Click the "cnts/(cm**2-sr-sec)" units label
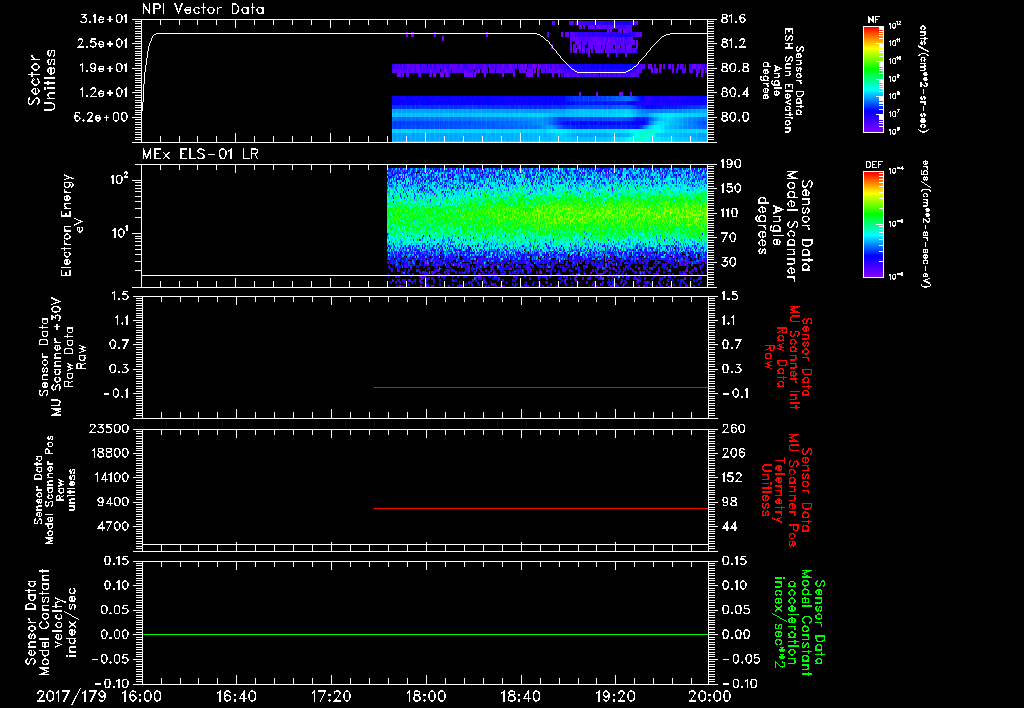This screenshot has width=1024, height=708. click(923, 78)
